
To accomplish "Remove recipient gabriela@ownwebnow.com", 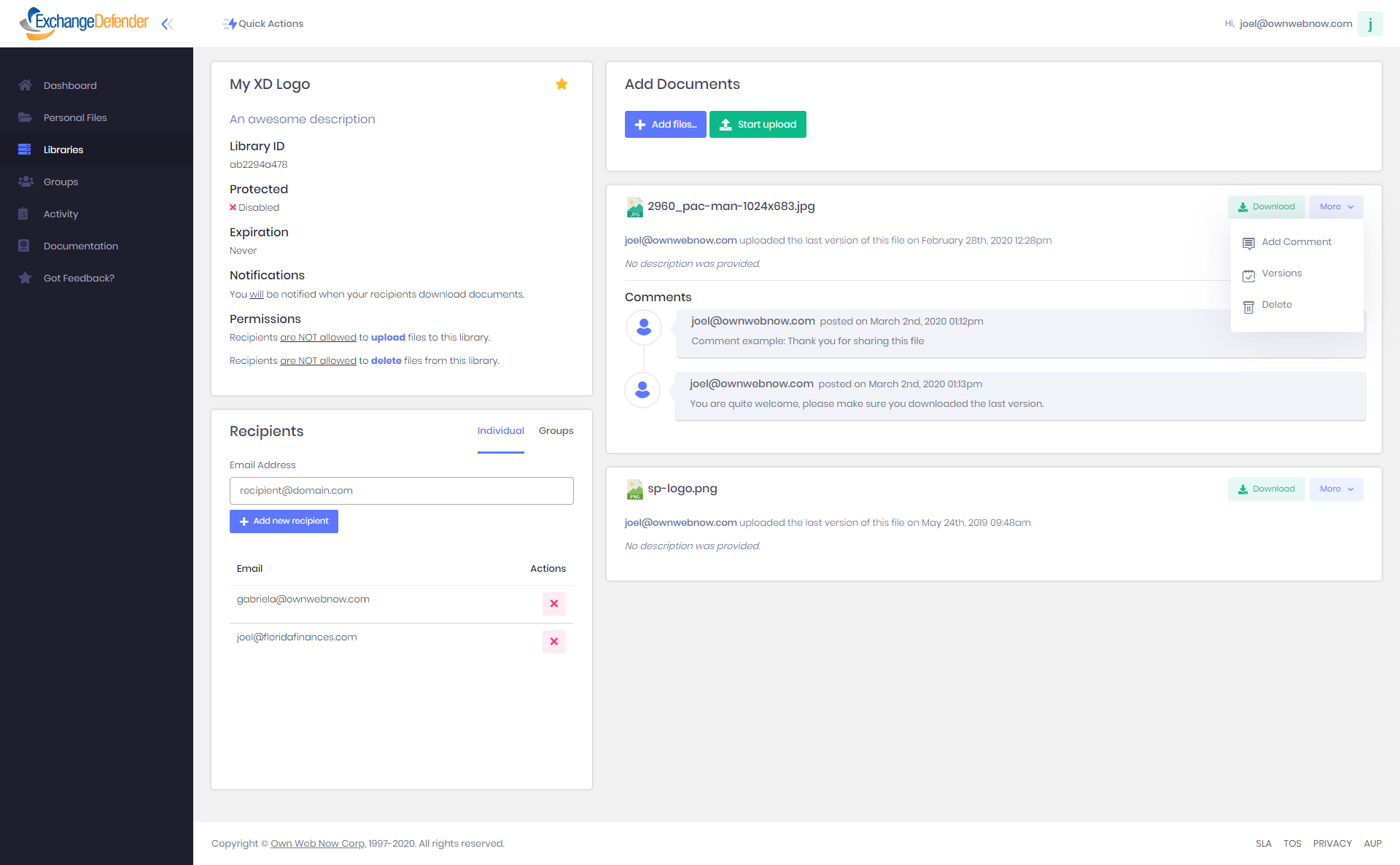I will pos(553,603).
